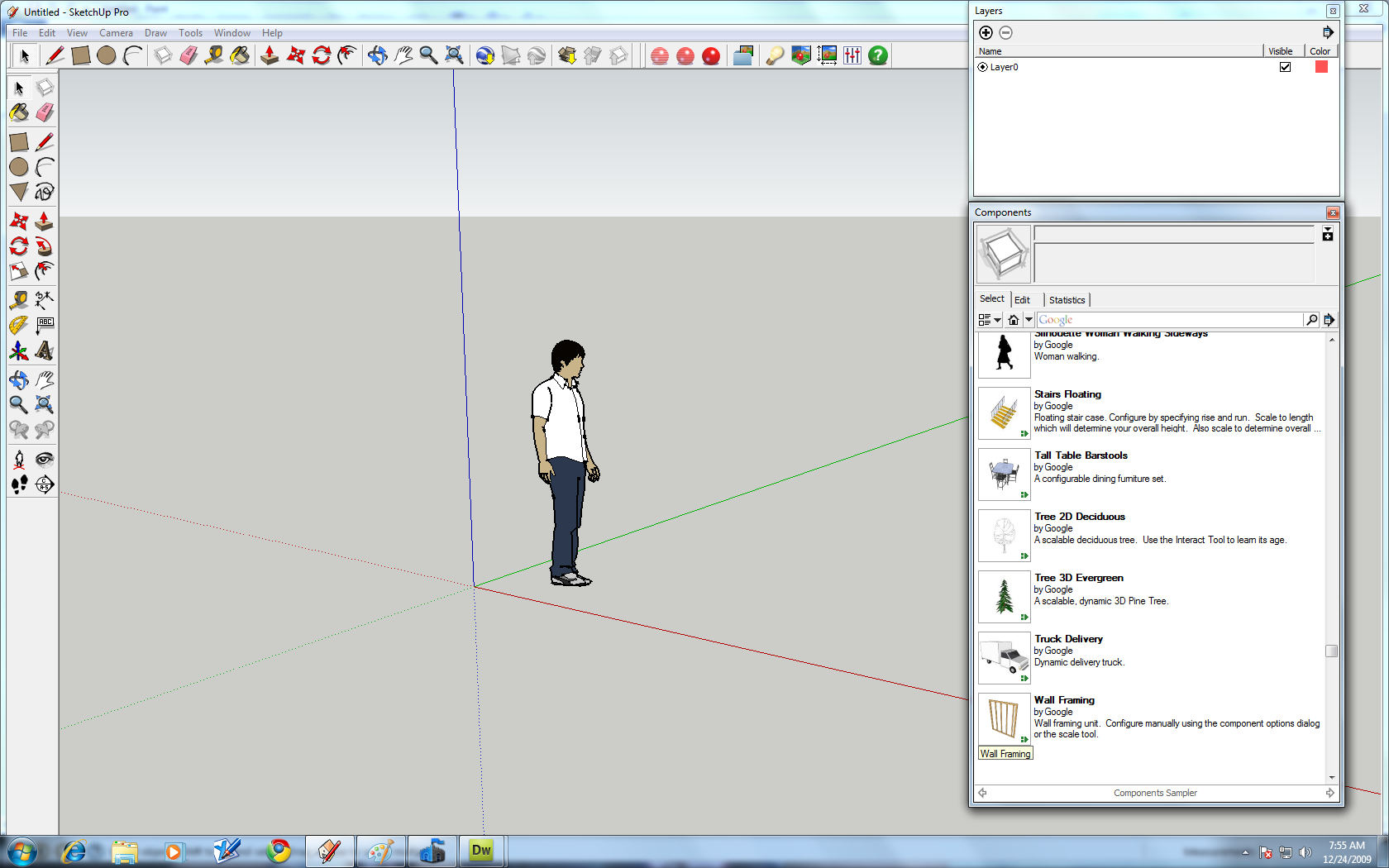Switch to the Select tab in Components
This screenshot has height=868, width=1389.
(992, 299)
